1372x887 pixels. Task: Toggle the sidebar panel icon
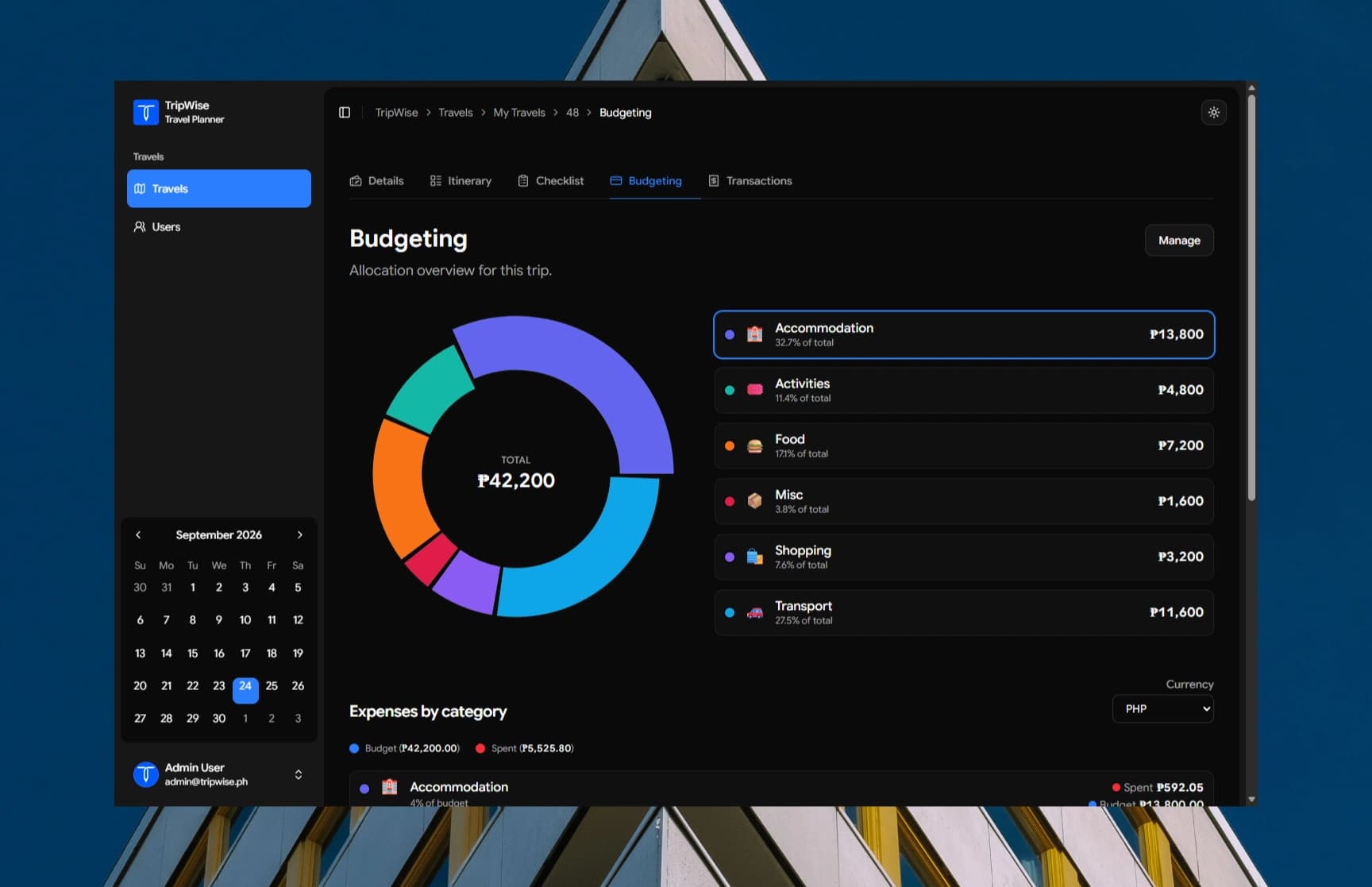pos(345,113)
